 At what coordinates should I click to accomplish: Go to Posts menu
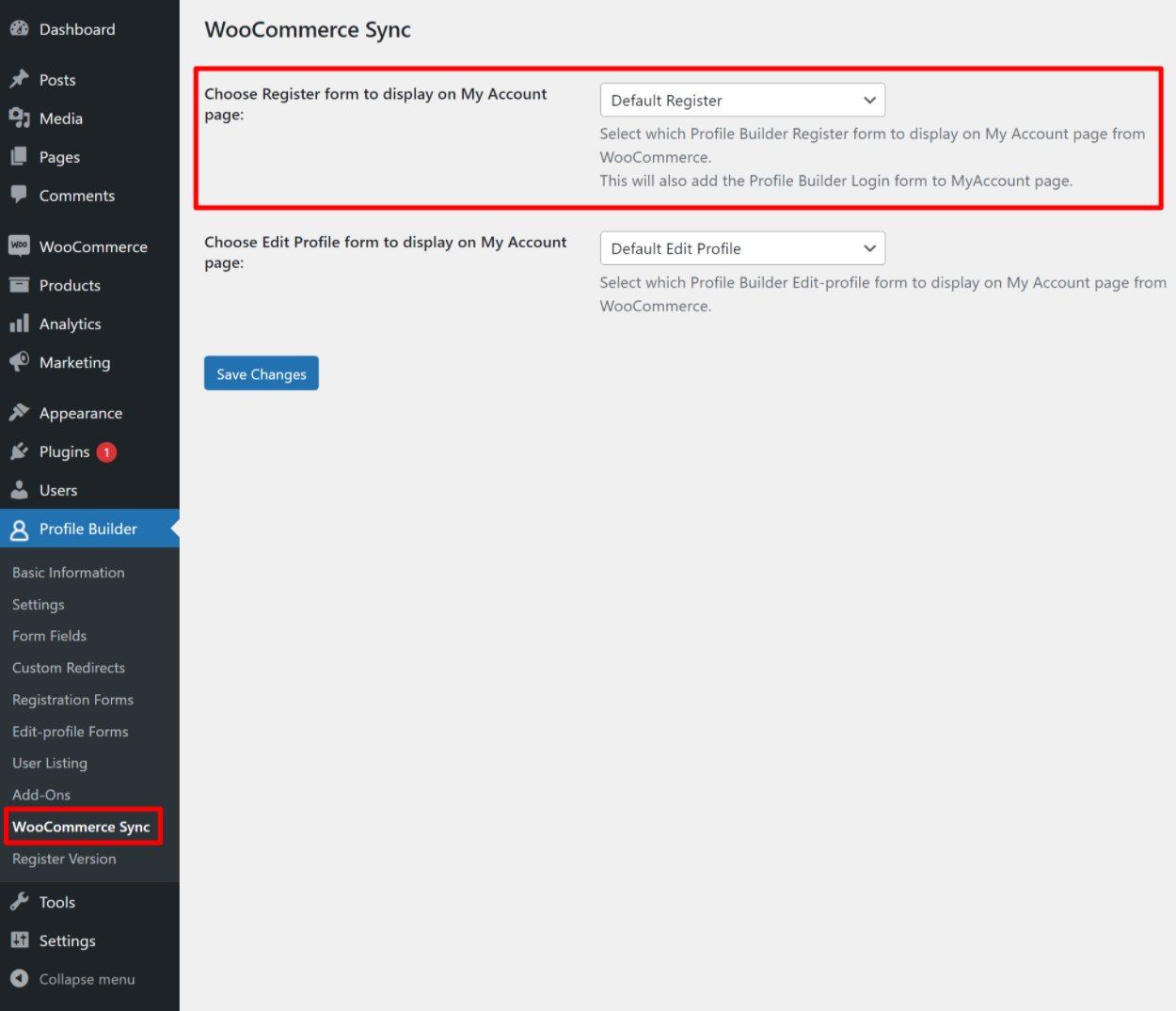(89, 80)
